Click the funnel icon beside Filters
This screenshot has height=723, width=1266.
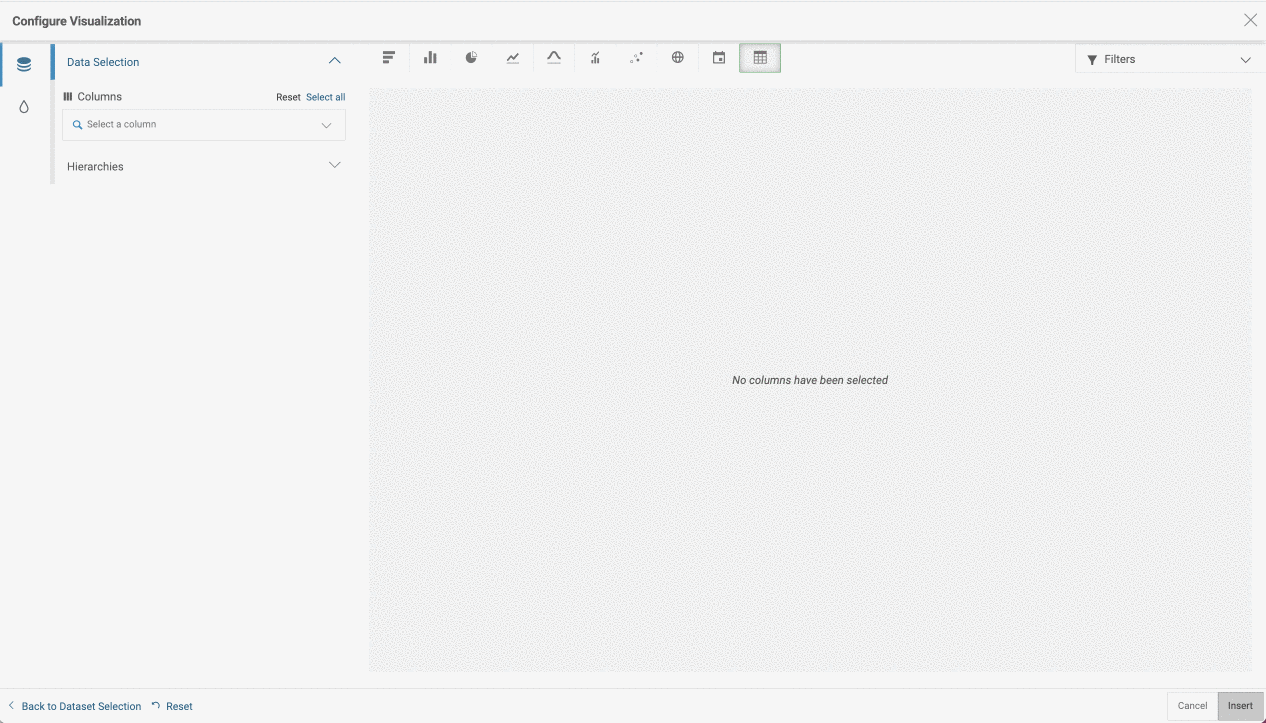click(1092, 60)
